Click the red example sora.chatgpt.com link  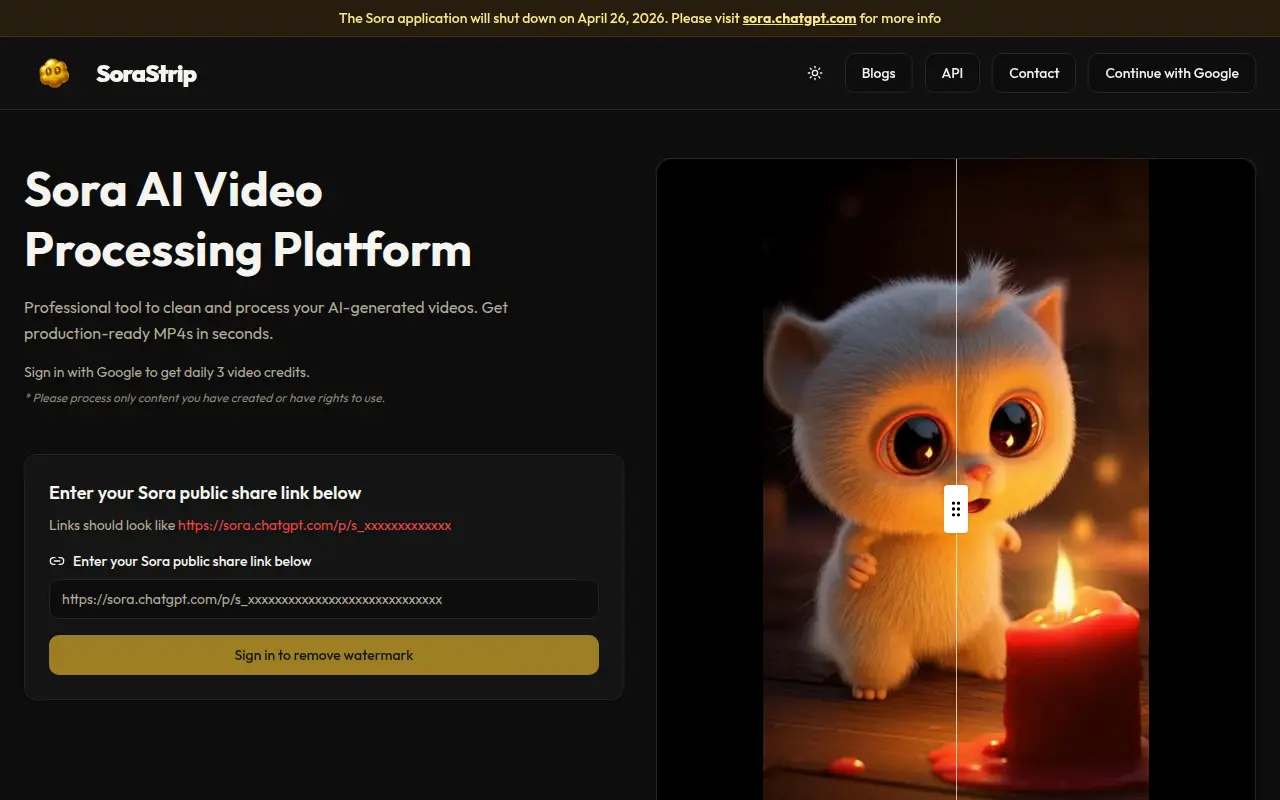click(x=315, y=525)
